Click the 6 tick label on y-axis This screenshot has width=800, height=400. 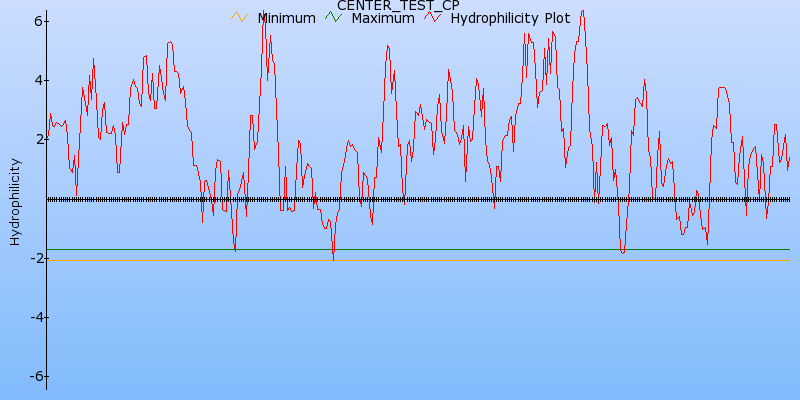click(37, 21)
